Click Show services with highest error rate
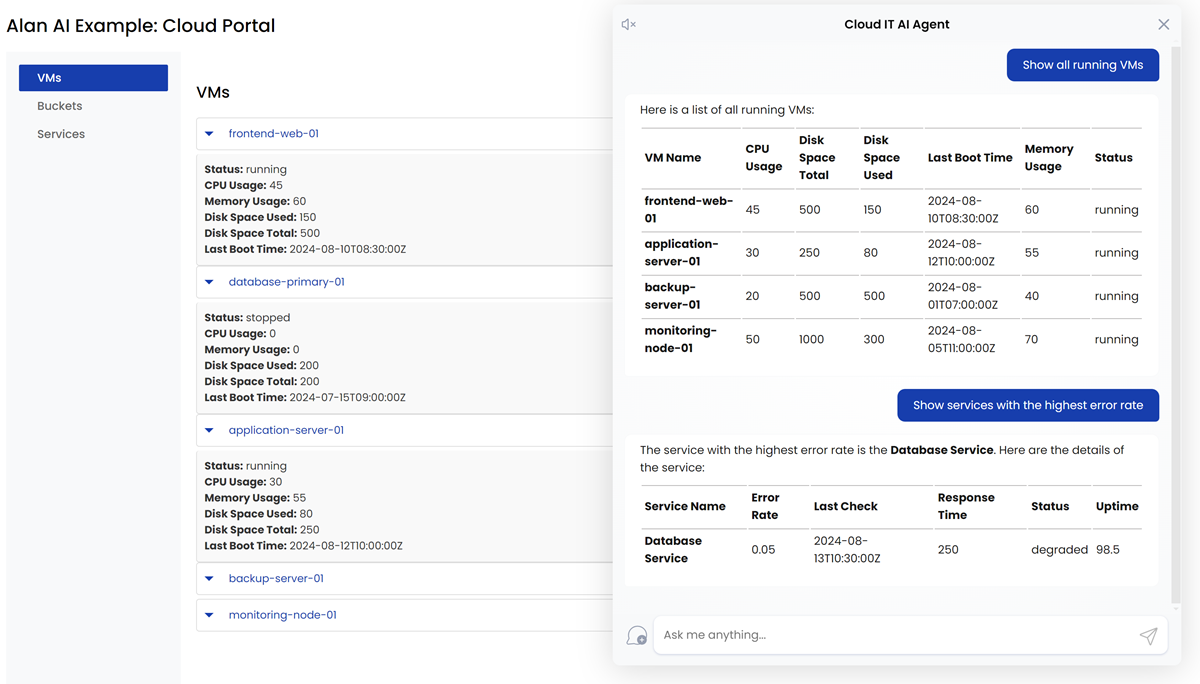This screenshot has height=684, width=1200. (1027, 405)
